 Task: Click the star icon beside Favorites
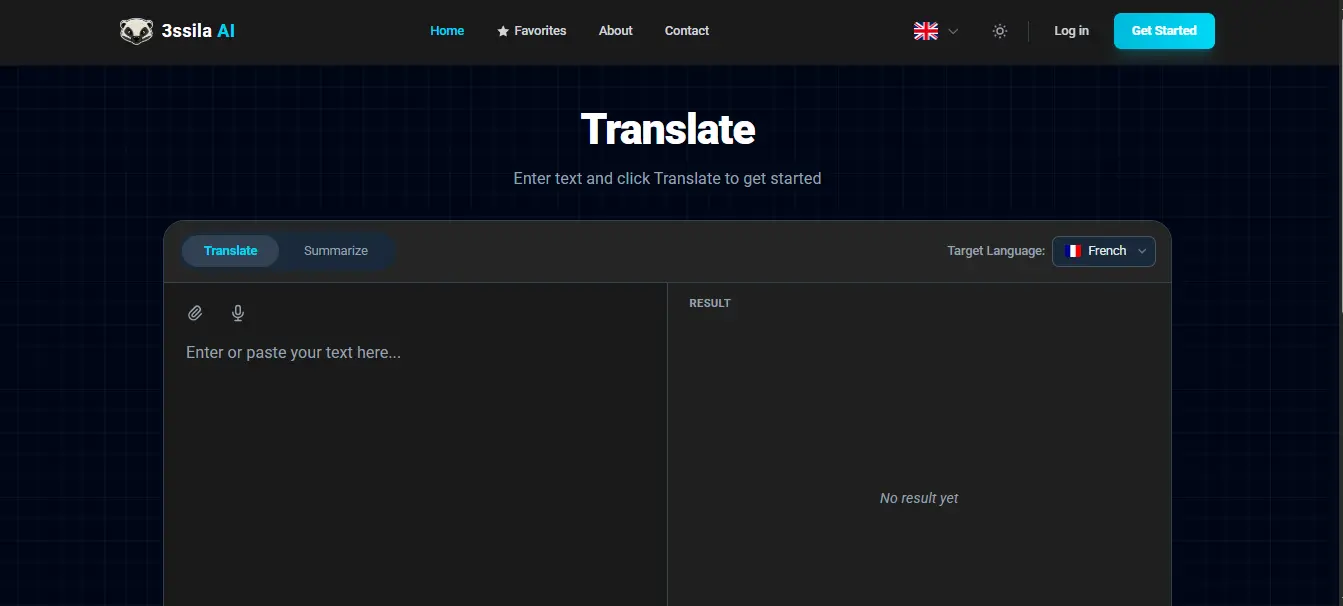(x=503, y=32)
